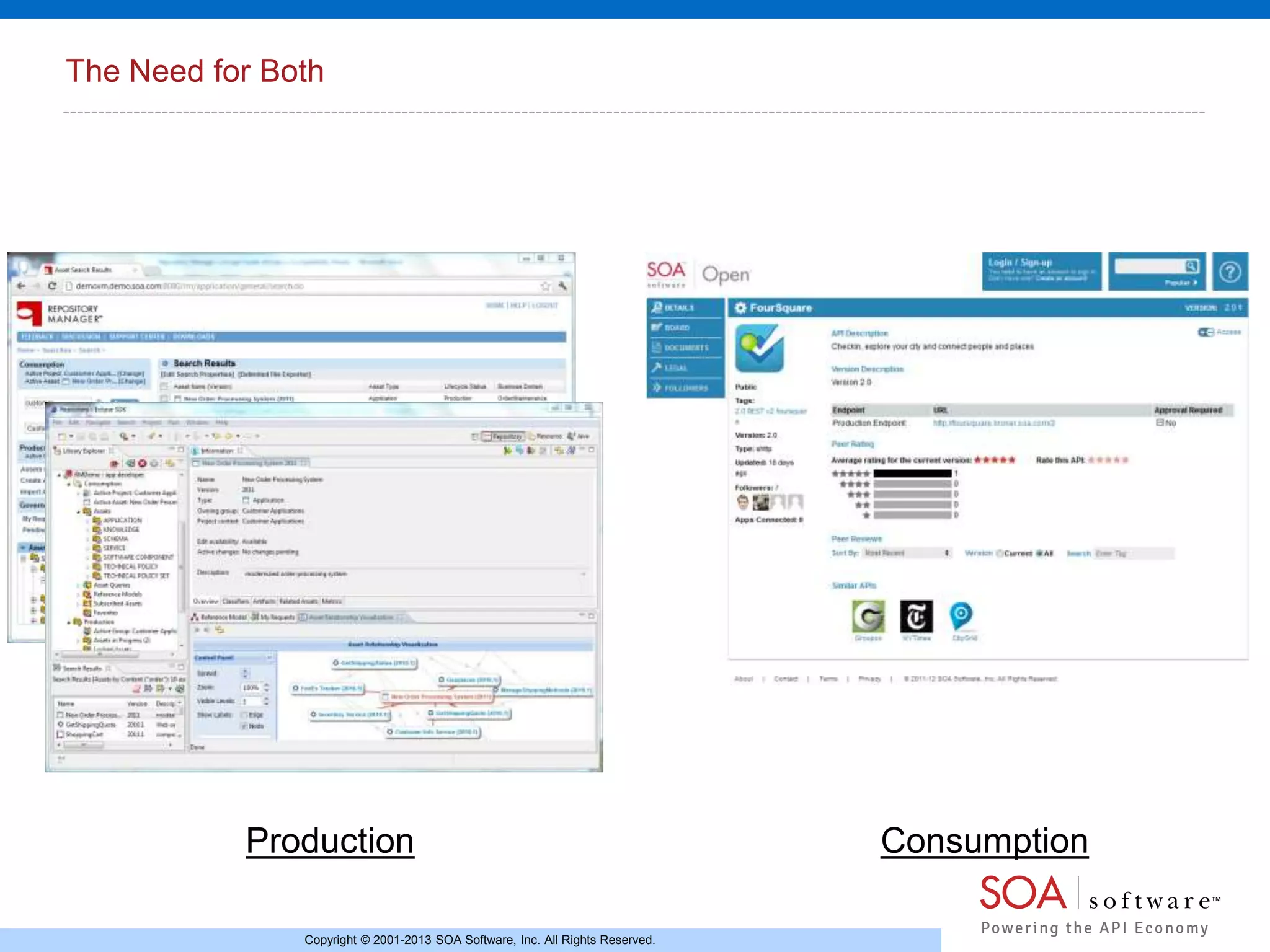
Task: Check the select-all checkbox in Search Results header
Action: 164,386
